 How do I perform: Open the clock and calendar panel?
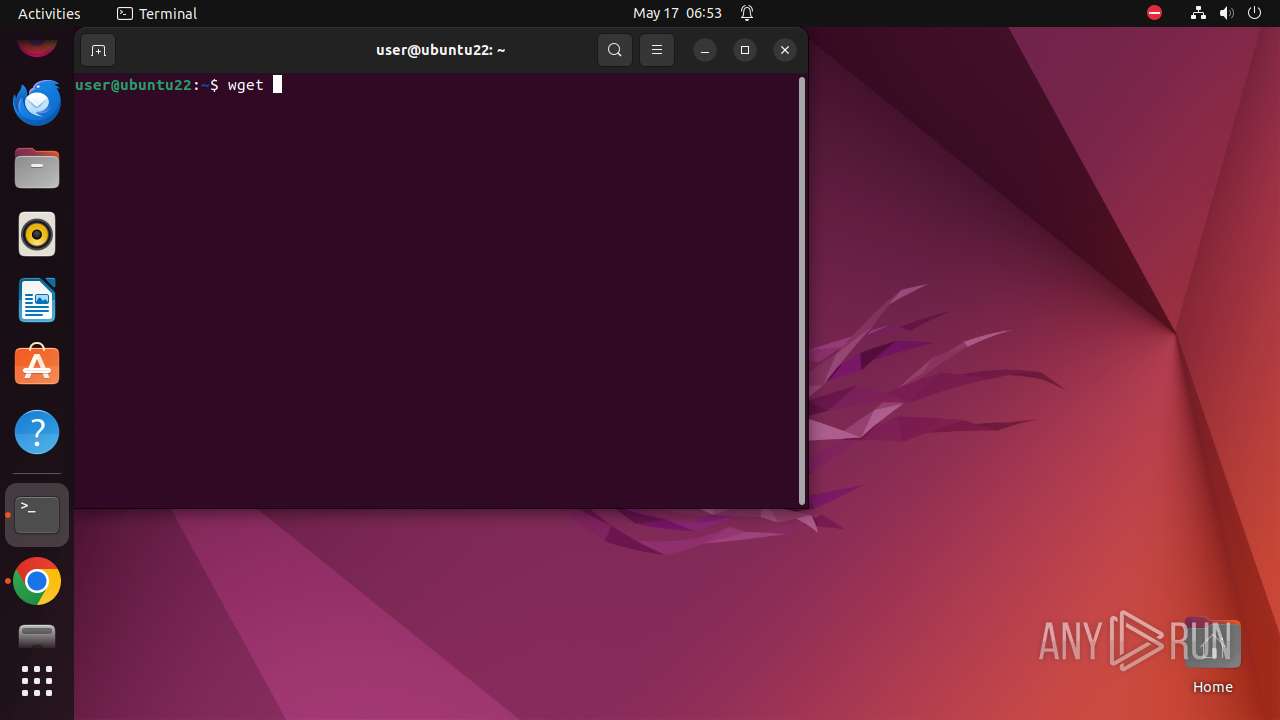click(x=677, y=13)
